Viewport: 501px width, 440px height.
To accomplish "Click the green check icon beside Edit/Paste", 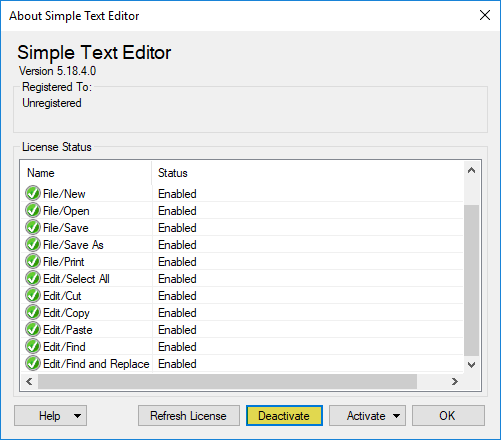I will click(33, 329).
